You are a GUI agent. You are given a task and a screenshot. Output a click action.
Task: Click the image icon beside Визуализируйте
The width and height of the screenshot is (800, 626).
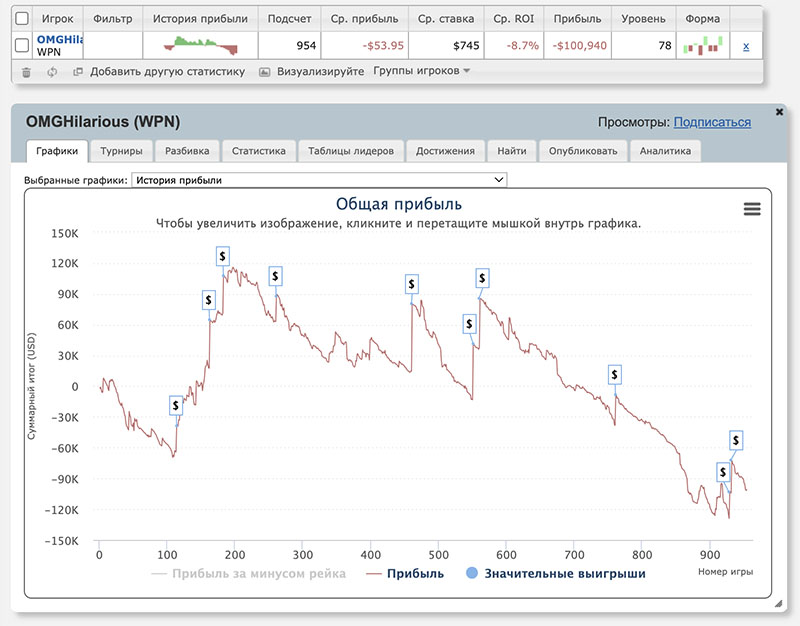click(x=265, y=72)
